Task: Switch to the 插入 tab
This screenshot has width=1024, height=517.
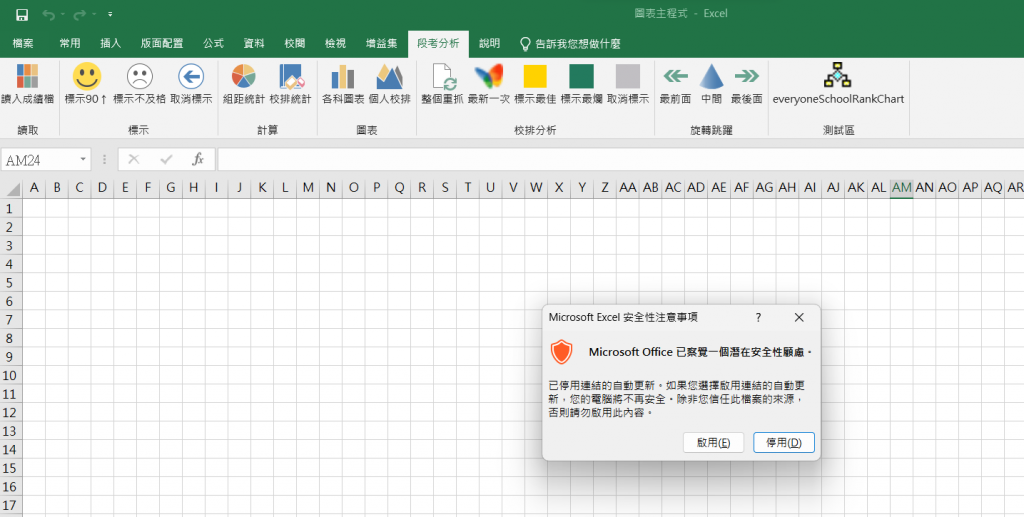Action: coord(110,44)
